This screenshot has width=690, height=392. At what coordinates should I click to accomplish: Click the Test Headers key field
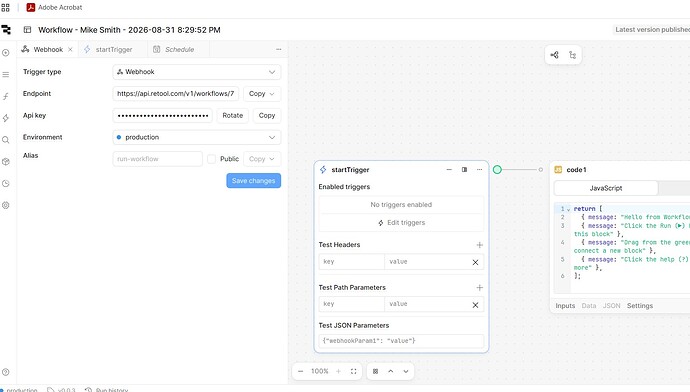tap(351, 262)
